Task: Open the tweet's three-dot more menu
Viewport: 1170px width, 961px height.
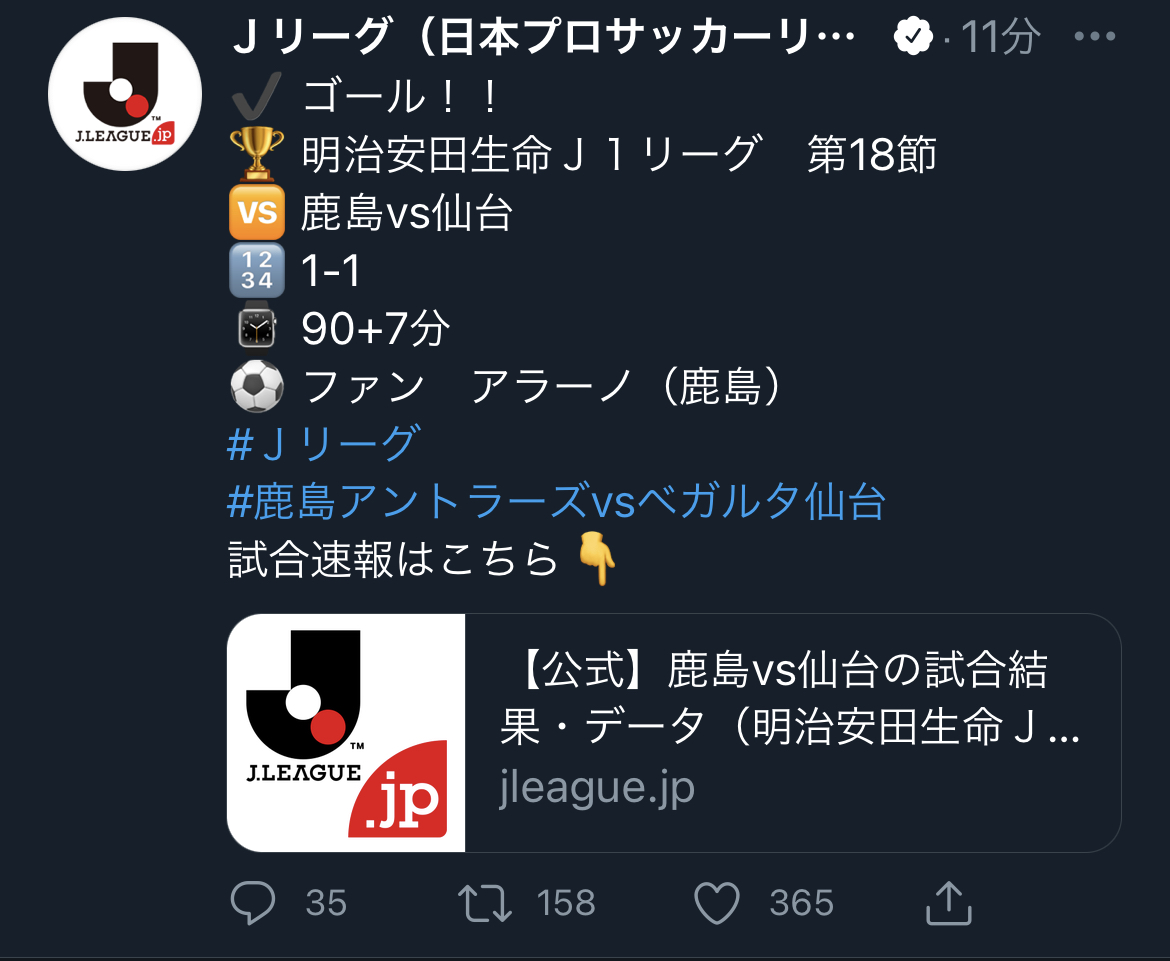Action: [x=1095, y=36]
